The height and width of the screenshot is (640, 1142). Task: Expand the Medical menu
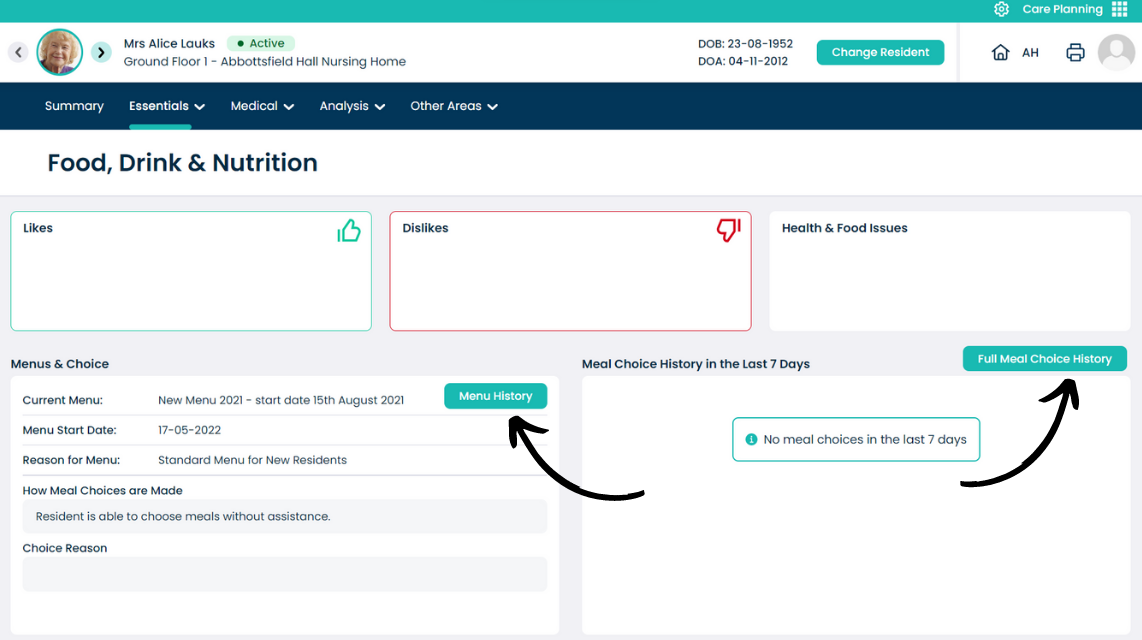pos(262,106)
